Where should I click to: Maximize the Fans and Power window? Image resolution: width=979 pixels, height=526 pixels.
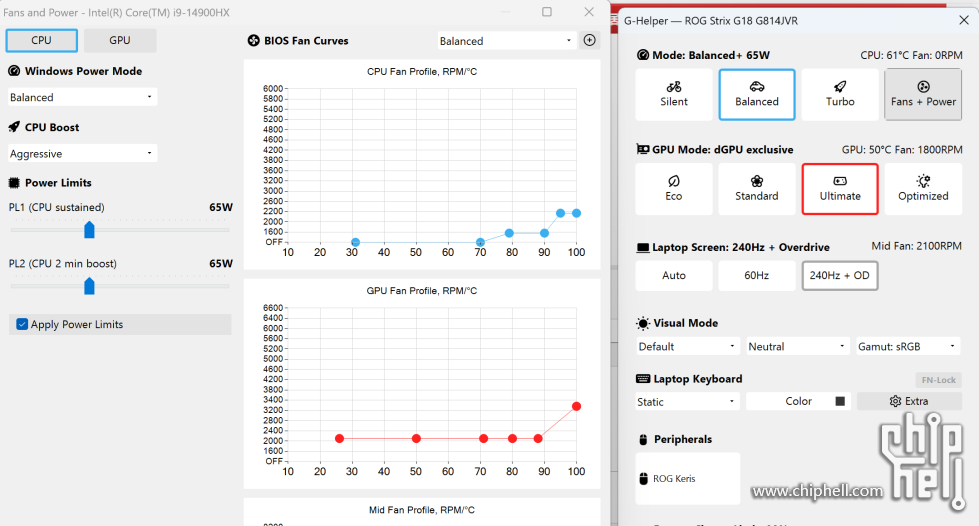[x=547, y=12]
